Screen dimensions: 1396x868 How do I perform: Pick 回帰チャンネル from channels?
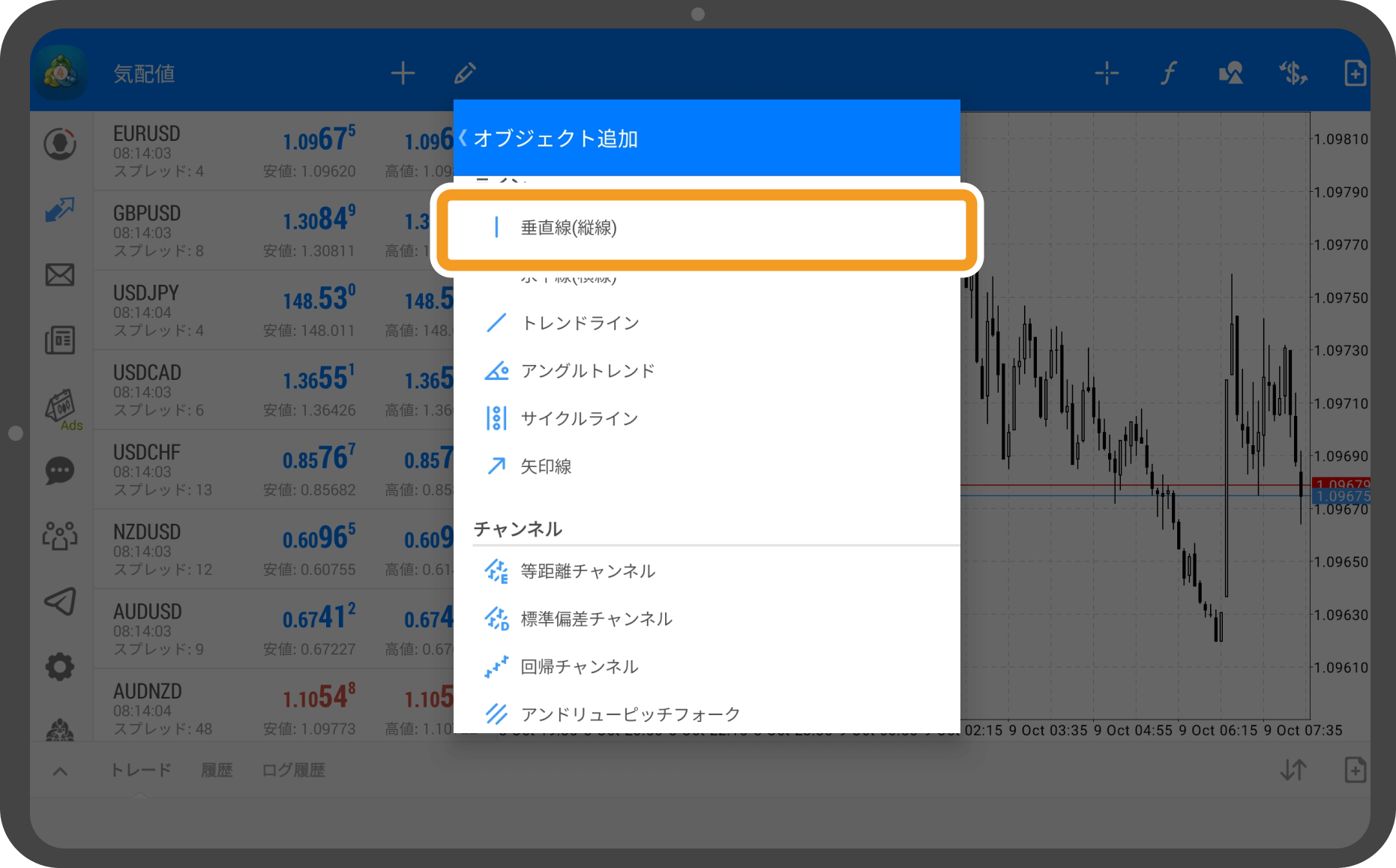pos(706,666)
